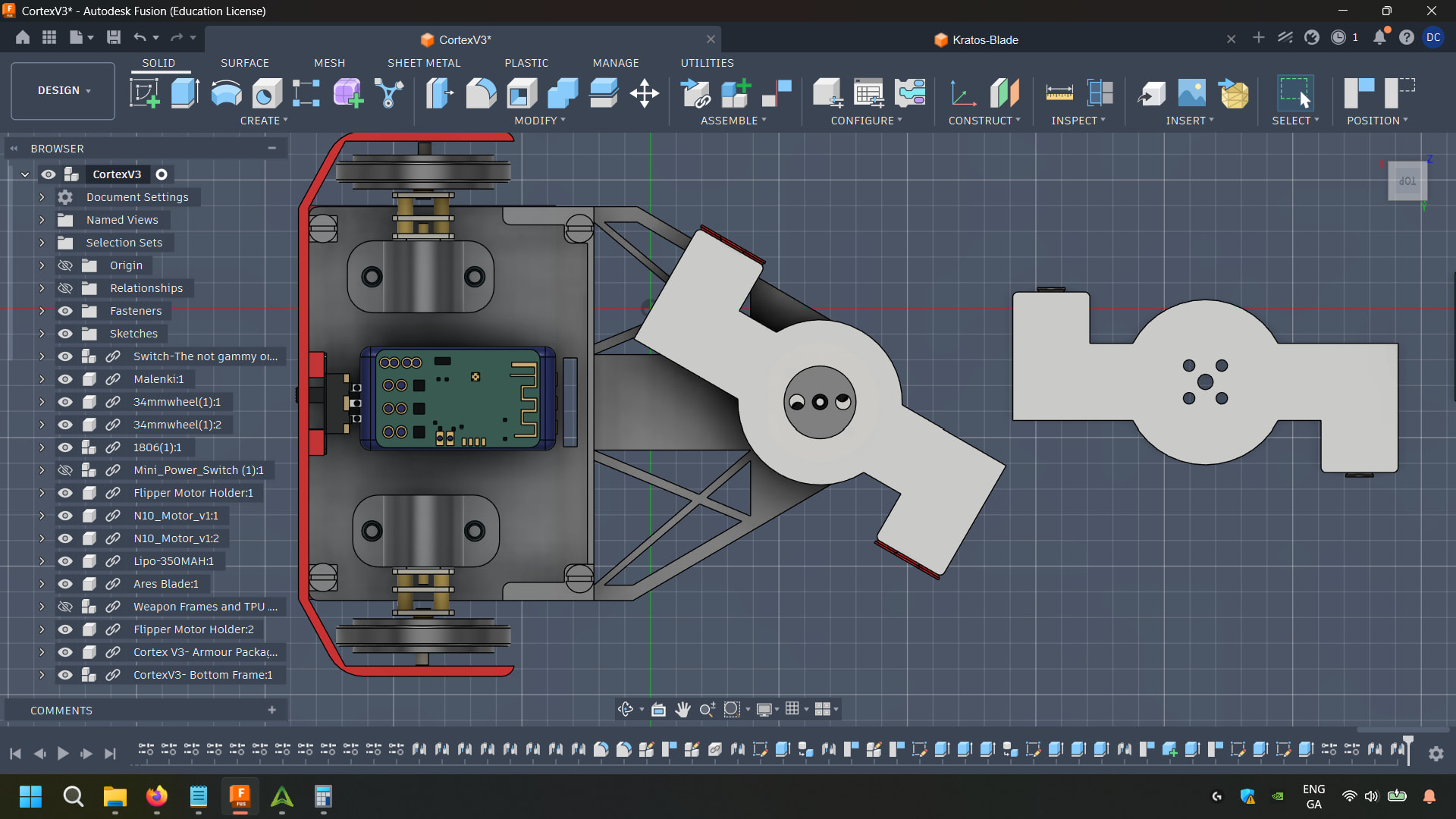The height and width of the screenshot is (819, 1456).
Task: Open the Pan hand tool
Action: point(682,709)
